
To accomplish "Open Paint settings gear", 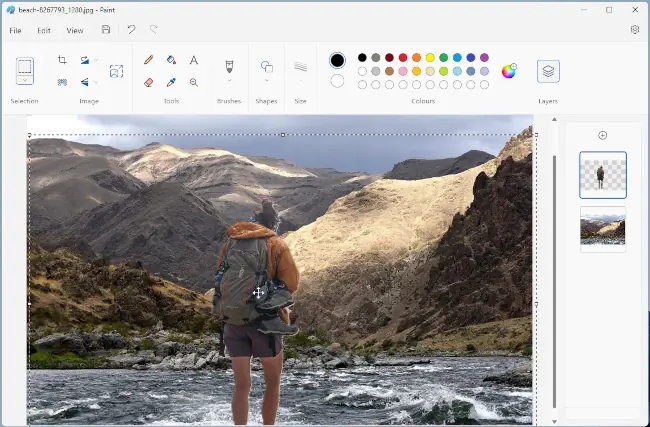I will [635, 29].
